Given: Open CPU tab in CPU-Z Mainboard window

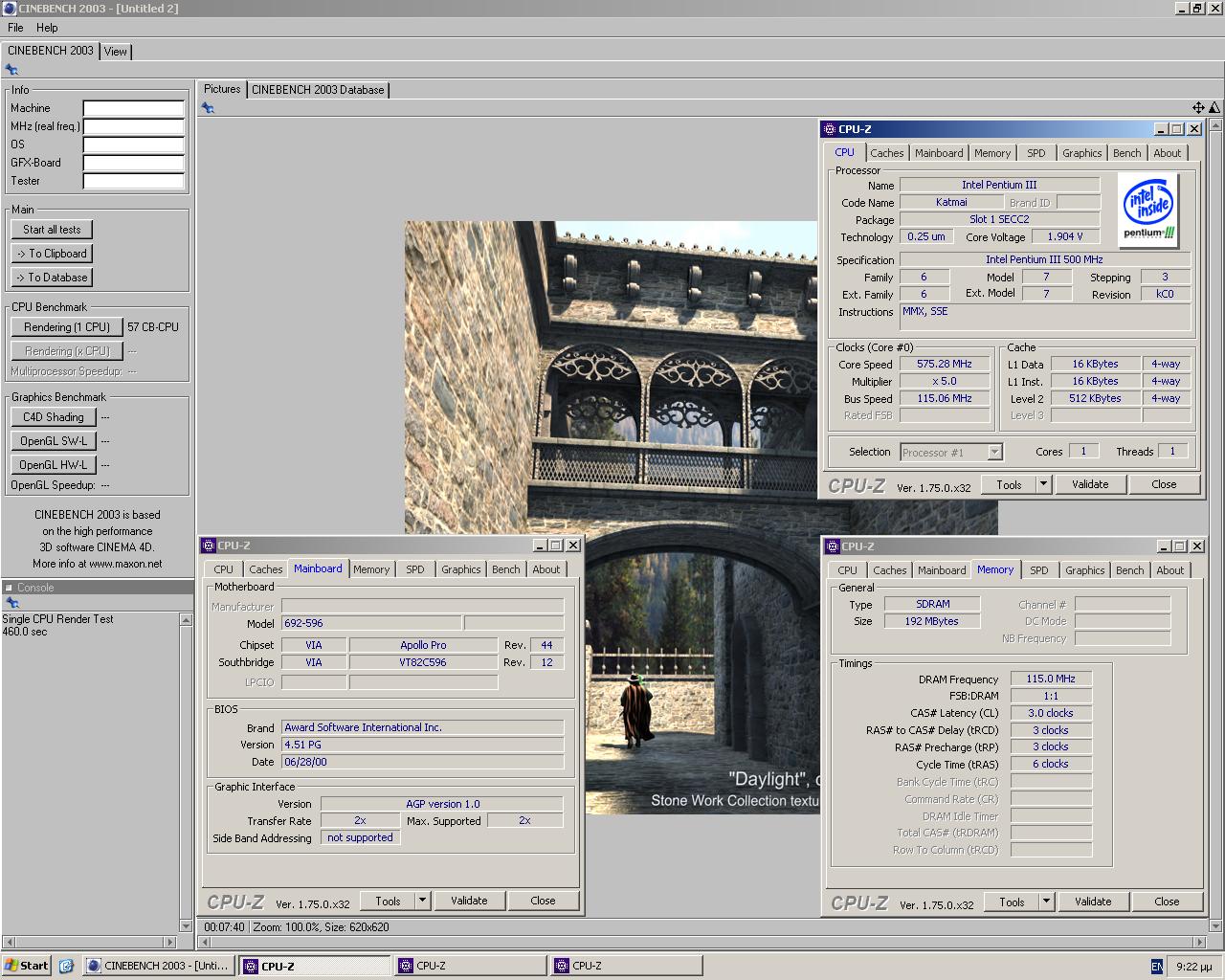Looking at the screenshot, I should (x=223, y=569).
